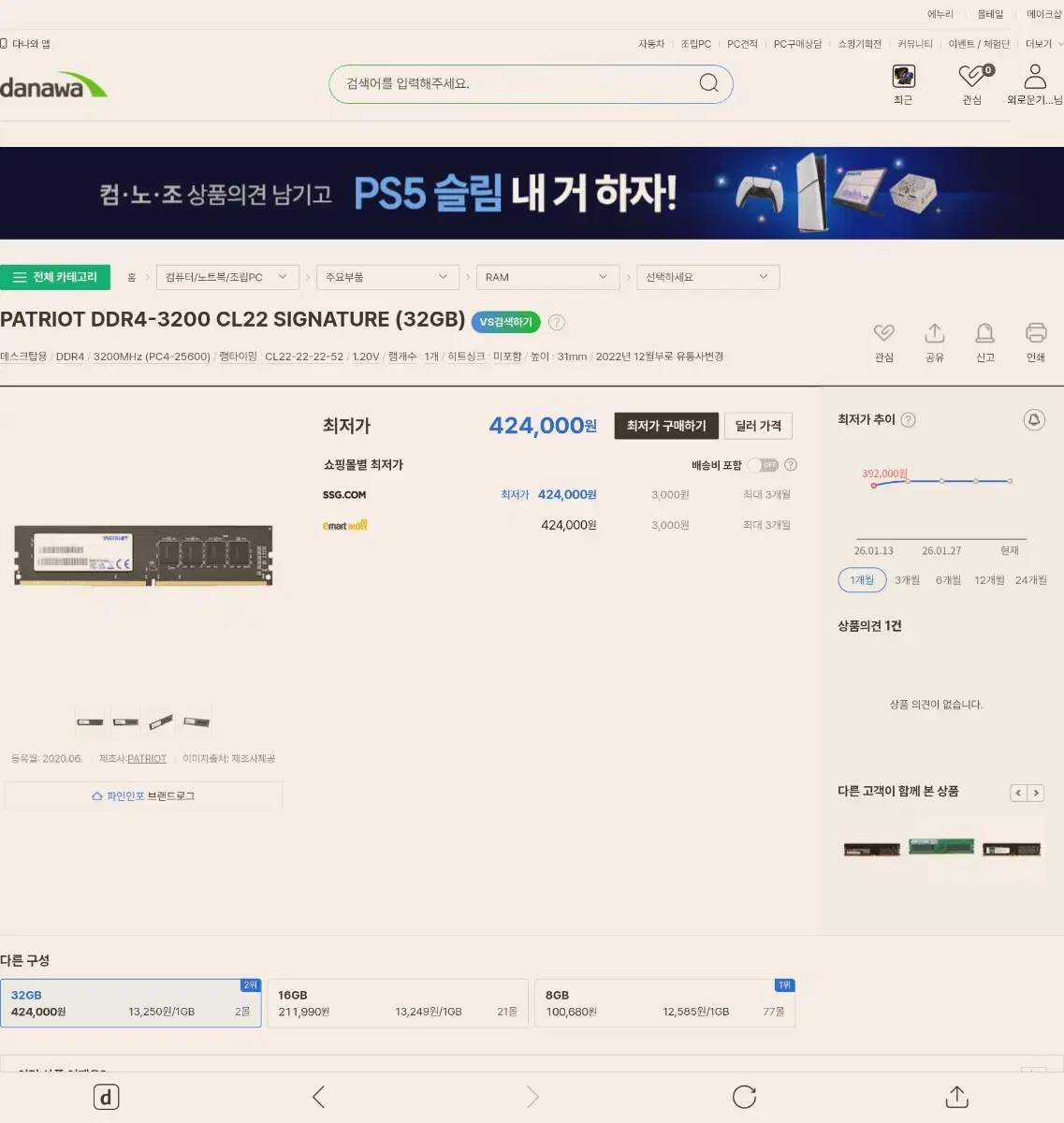Click the 공유 share icon
This screenshot has height=1123, width=1064.
pyautogui.click(x=935, y=333)
